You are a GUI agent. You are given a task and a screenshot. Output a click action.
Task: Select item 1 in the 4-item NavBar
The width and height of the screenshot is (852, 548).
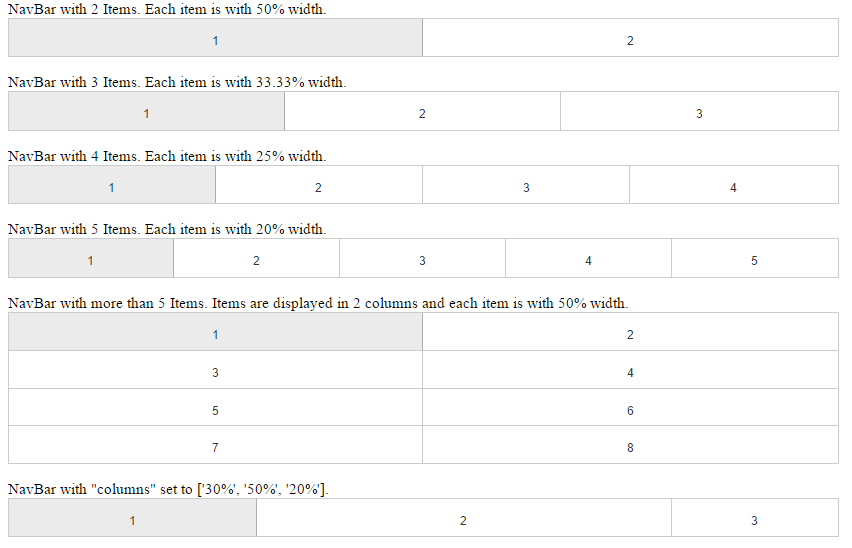(111, 186)
